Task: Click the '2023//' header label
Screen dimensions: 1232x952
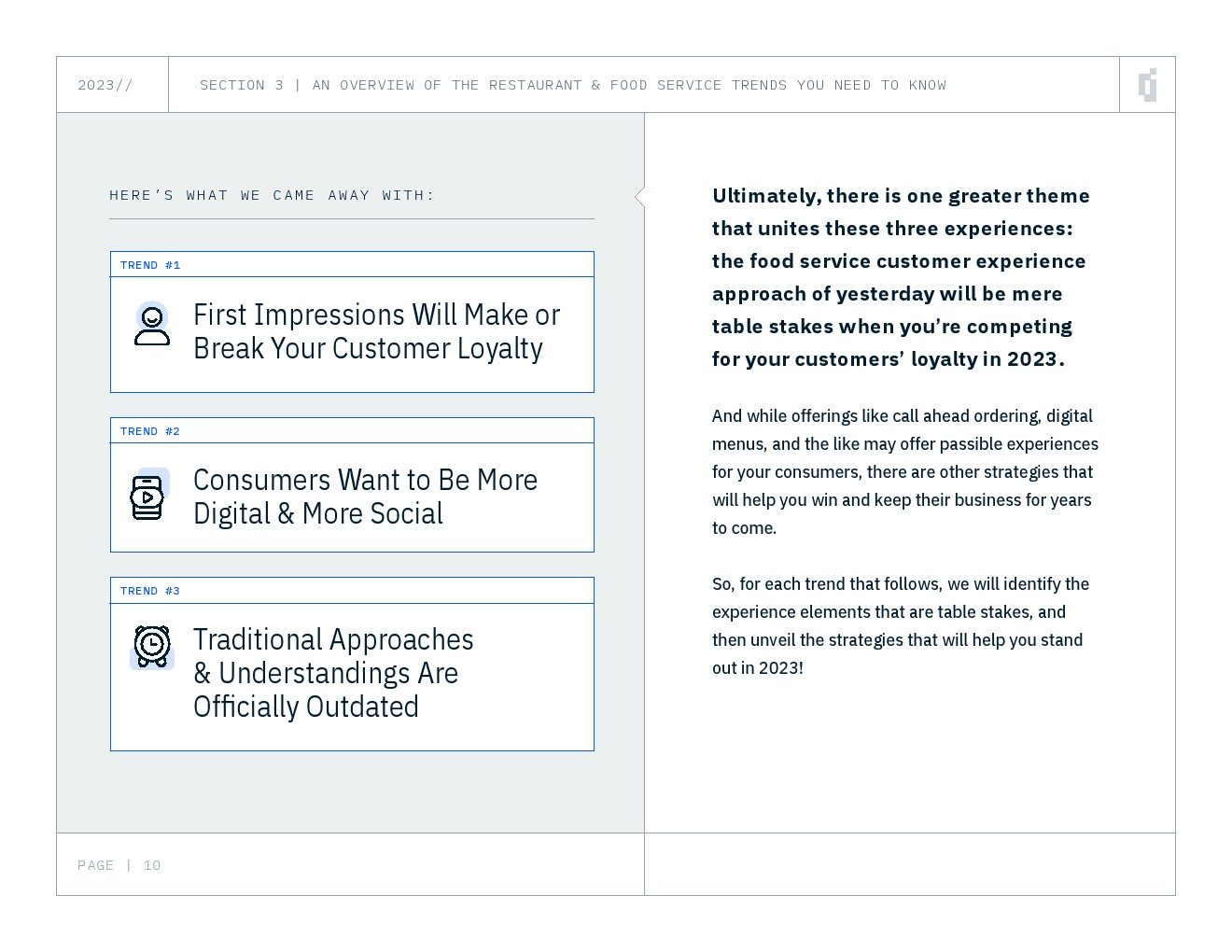Action: [105, 85]
